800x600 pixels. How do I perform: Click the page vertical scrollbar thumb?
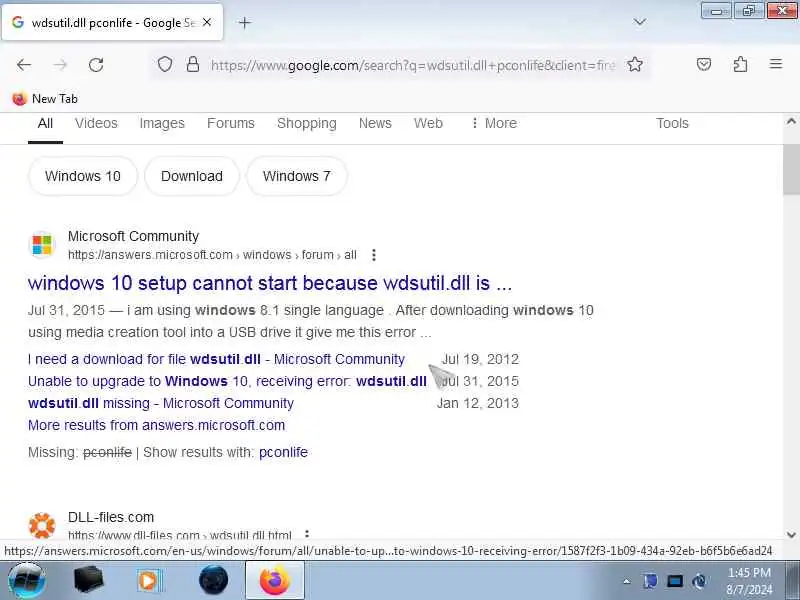(x=791, y=169)
